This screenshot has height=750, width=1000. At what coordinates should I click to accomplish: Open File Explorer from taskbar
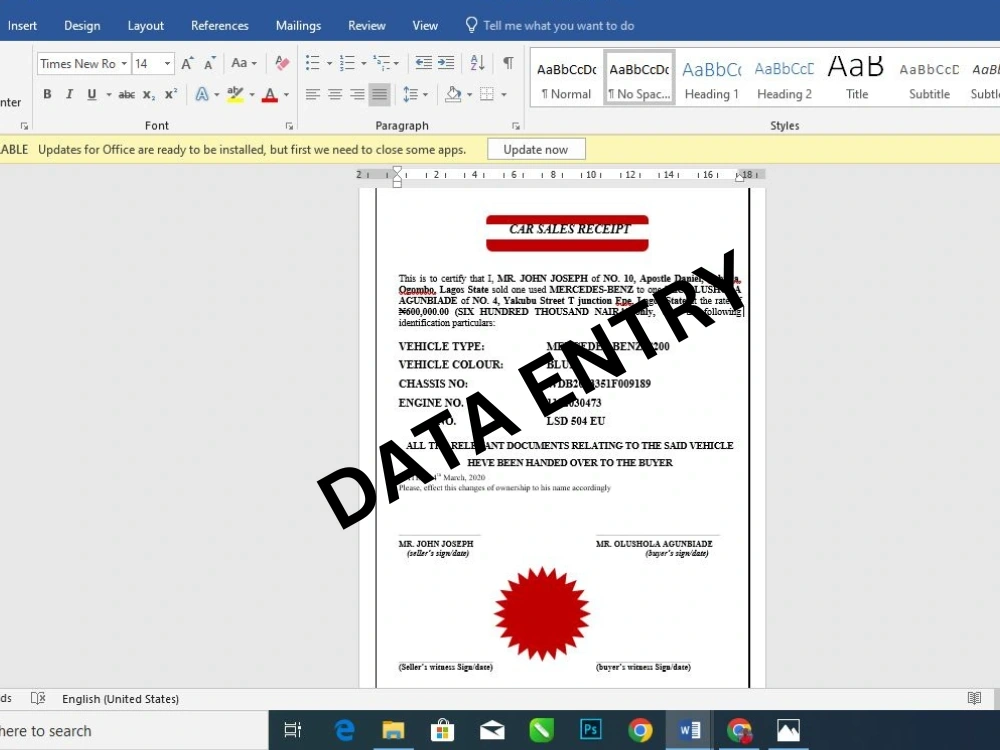pos(393,730)
